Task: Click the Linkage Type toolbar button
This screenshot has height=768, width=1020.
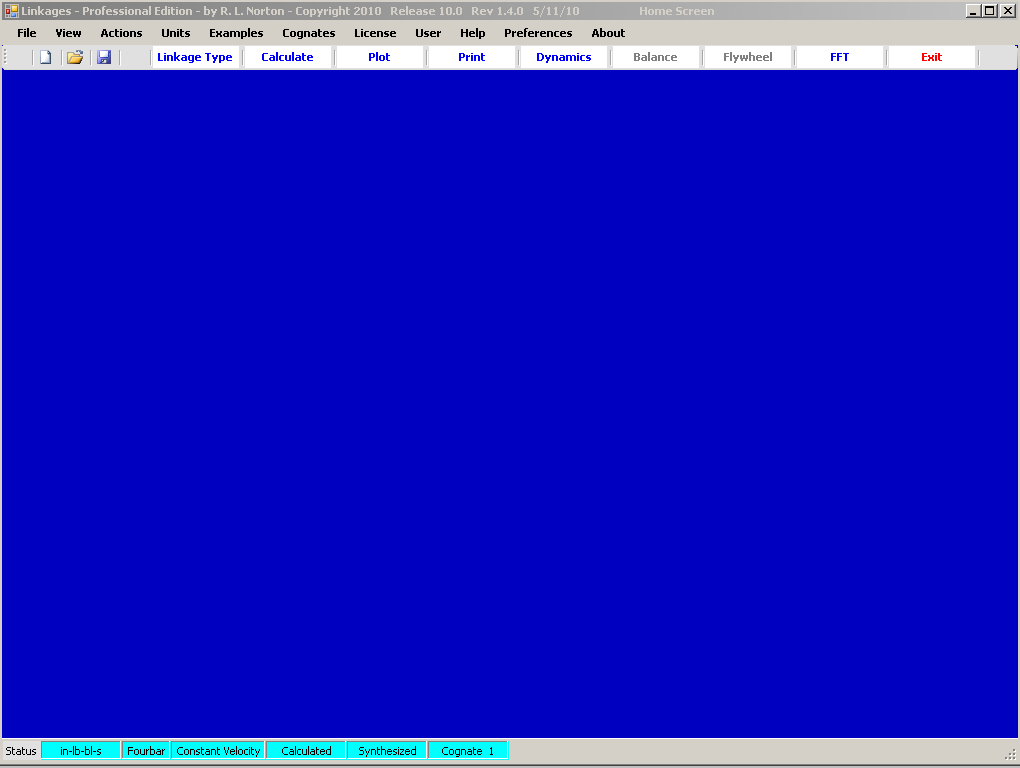Action: [195, 57]
